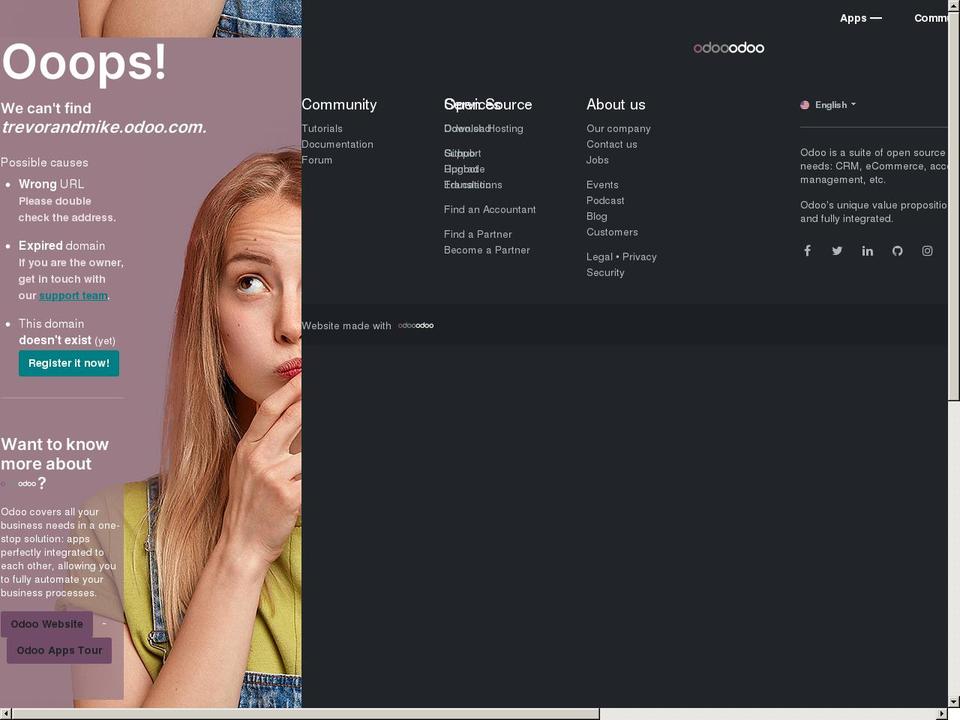
Task: Open Our company link
Action: click(x=618, y=129)
